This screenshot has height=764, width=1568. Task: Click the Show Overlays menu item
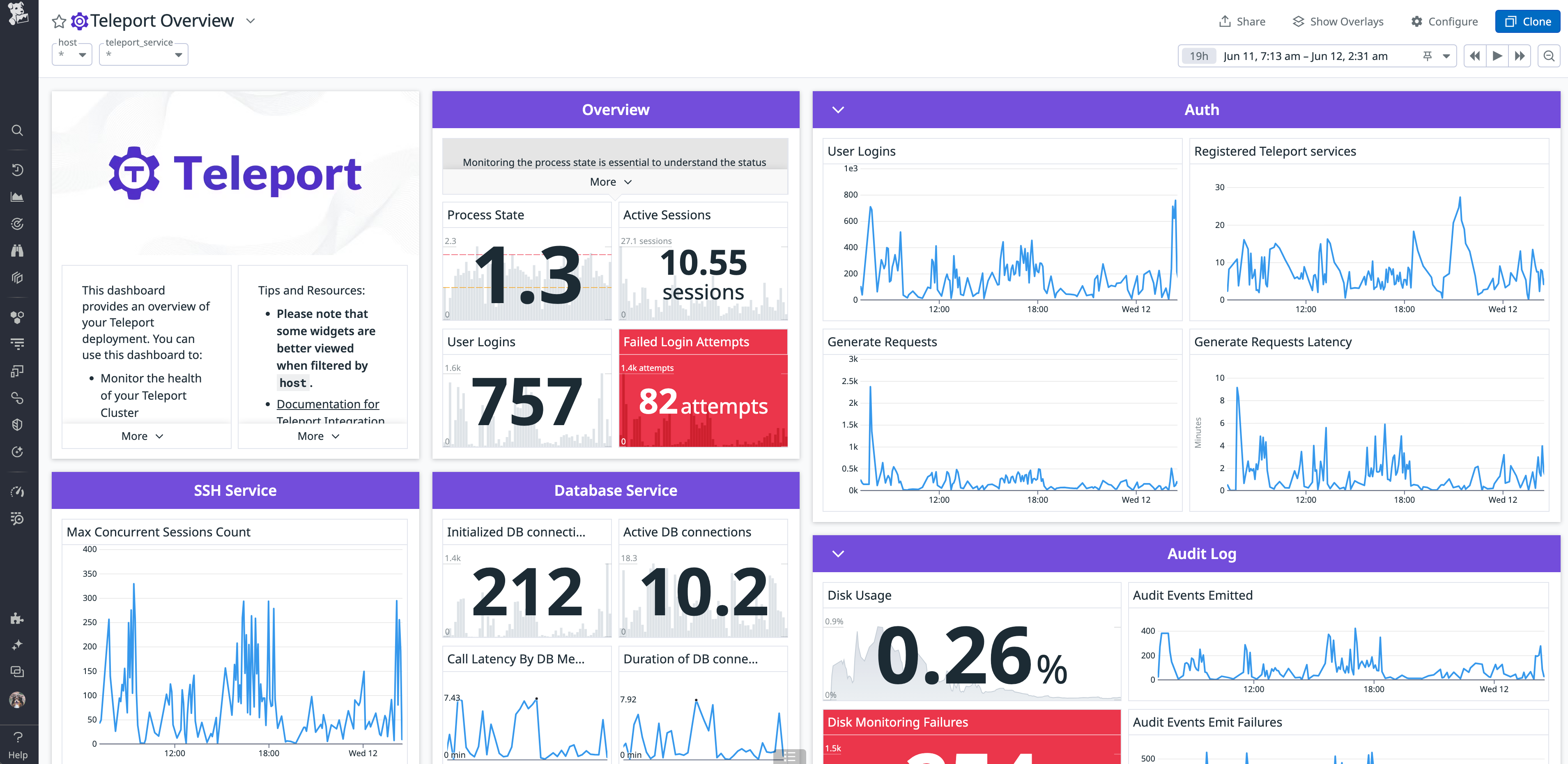pyautogui.click(x=1337, y=21)
